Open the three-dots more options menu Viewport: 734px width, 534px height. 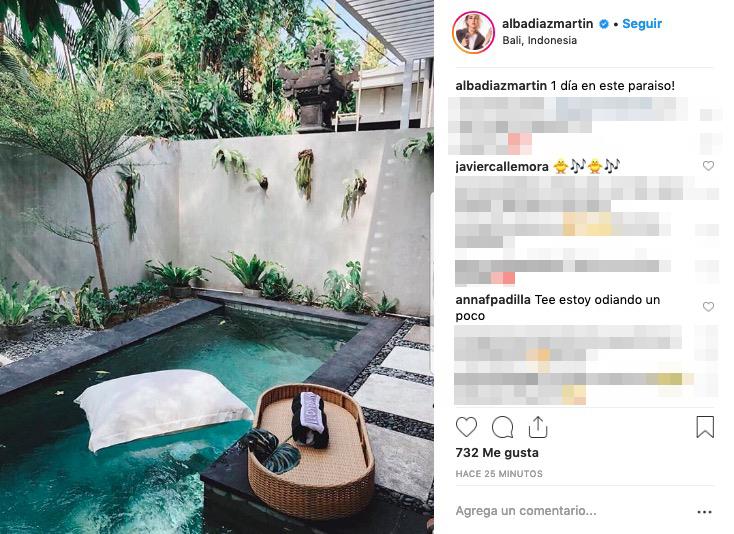(x=705, y=512)
